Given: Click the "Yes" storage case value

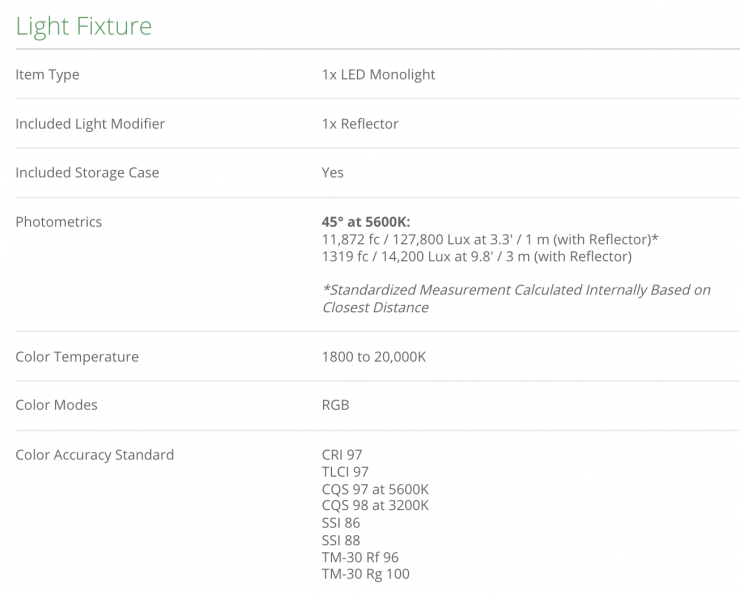Looking at the screenshot, I should pos(333,173).
